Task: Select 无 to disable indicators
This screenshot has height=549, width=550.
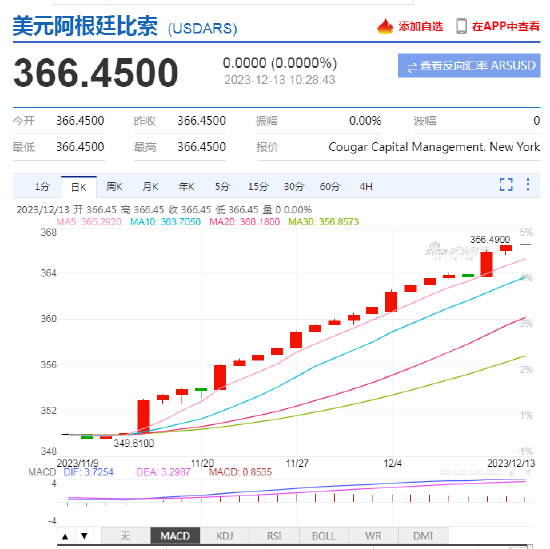Action: point(126,536)
